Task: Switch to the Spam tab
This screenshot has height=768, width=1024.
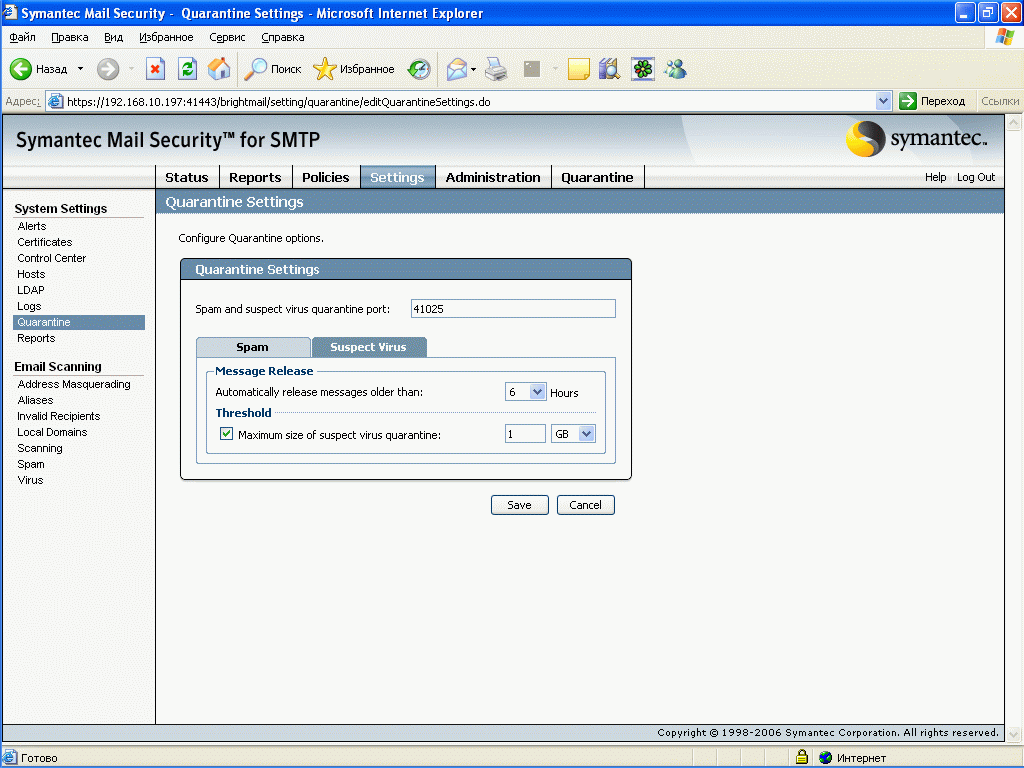Action: (x=253, y=347)
